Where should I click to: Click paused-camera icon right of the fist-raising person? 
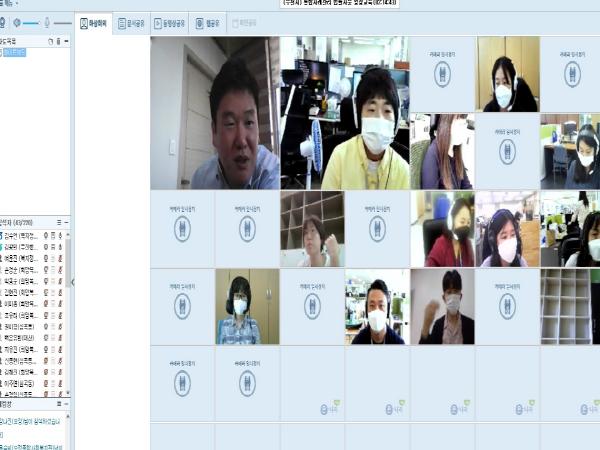pos(507,307)
